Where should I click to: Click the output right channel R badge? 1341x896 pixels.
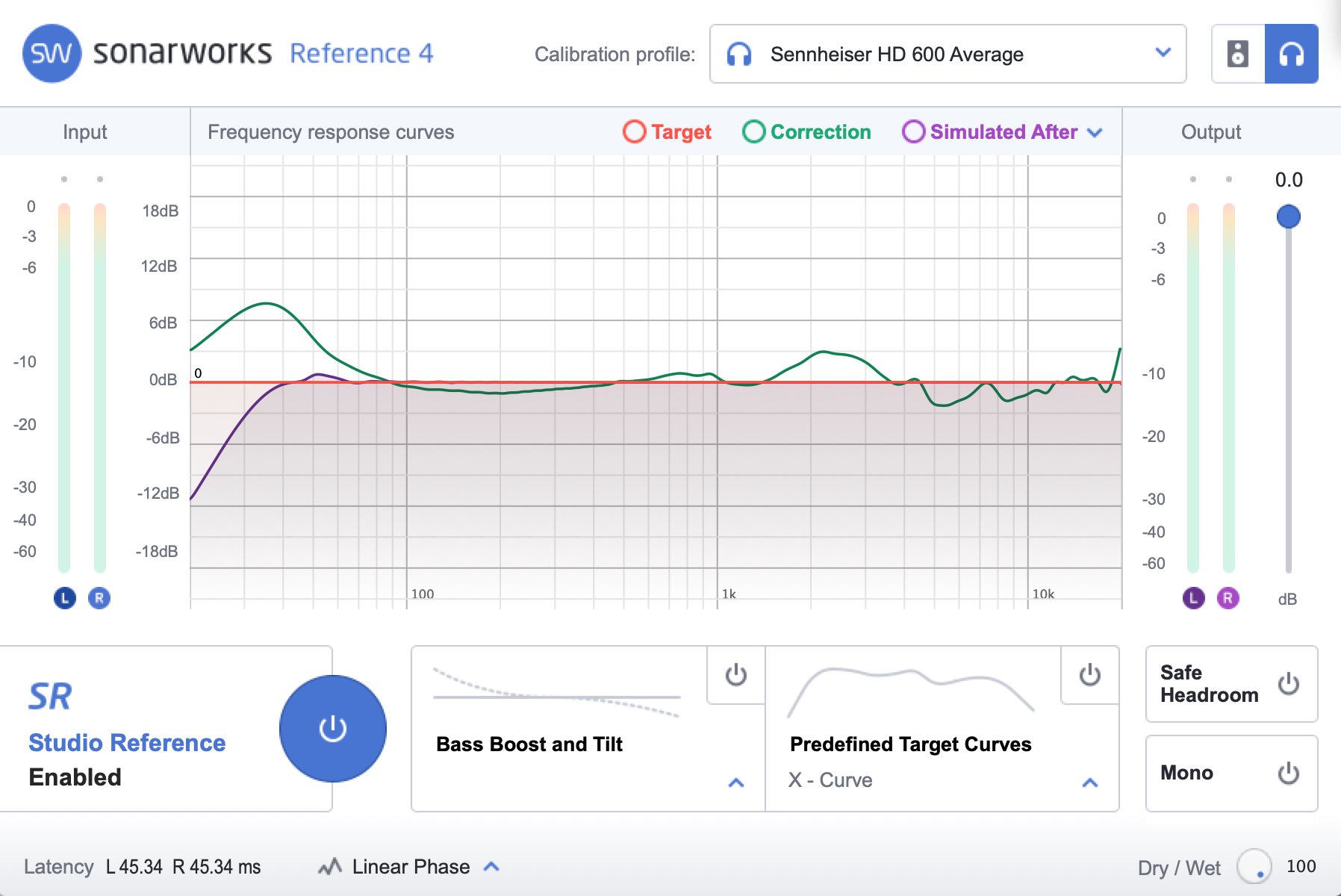pos(1228,598)
